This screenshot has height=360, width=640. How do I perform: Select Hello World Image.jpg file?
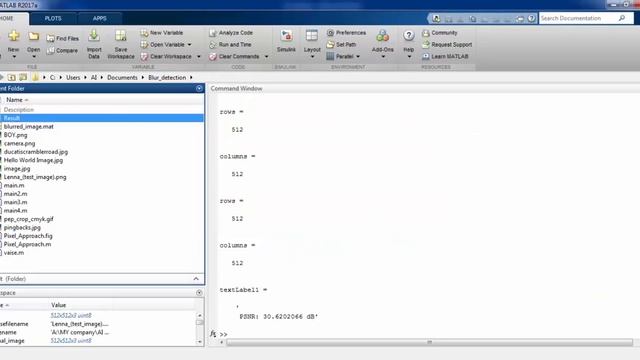(33, 160)
